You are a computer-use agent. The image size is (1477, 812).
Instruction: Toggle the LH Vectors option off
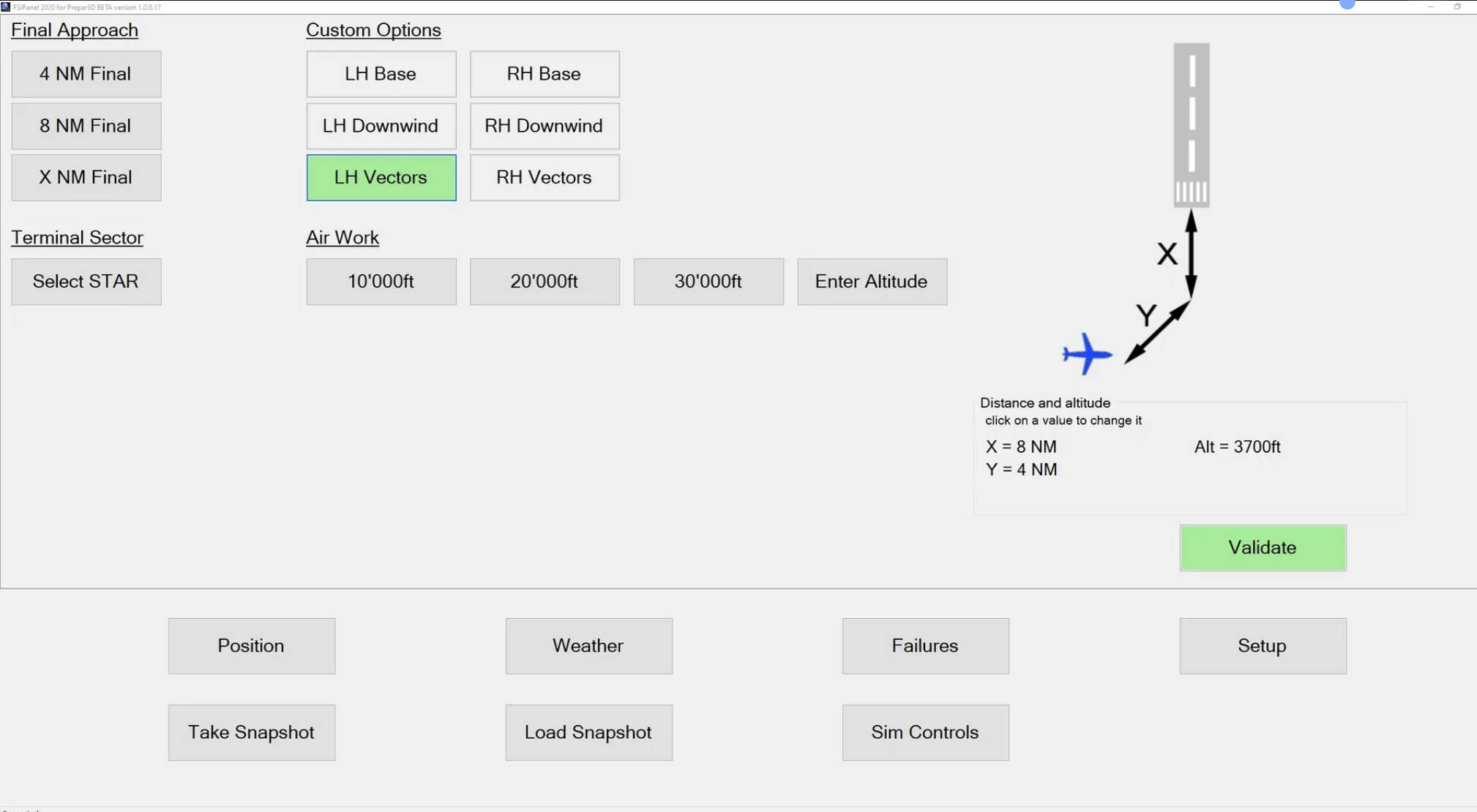[381, 177]
